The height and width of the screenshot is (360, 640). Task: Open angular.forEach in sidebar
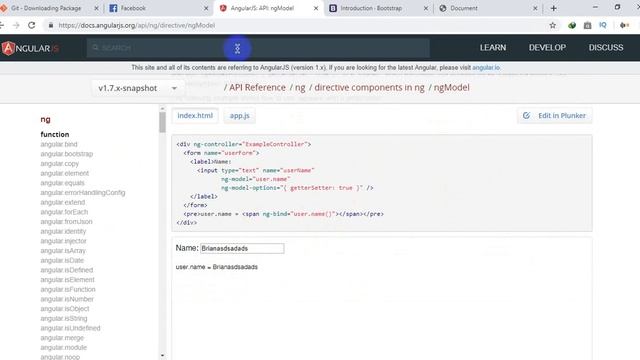point(64,212)
